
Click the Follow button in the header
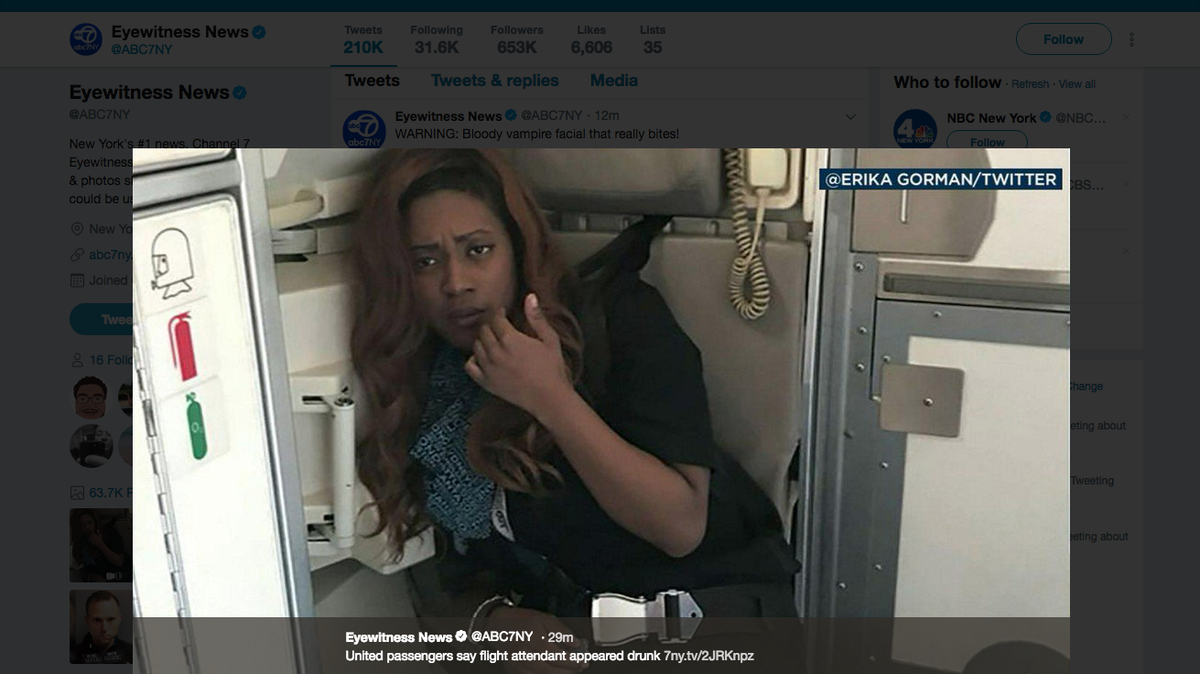pos(1063,39)
